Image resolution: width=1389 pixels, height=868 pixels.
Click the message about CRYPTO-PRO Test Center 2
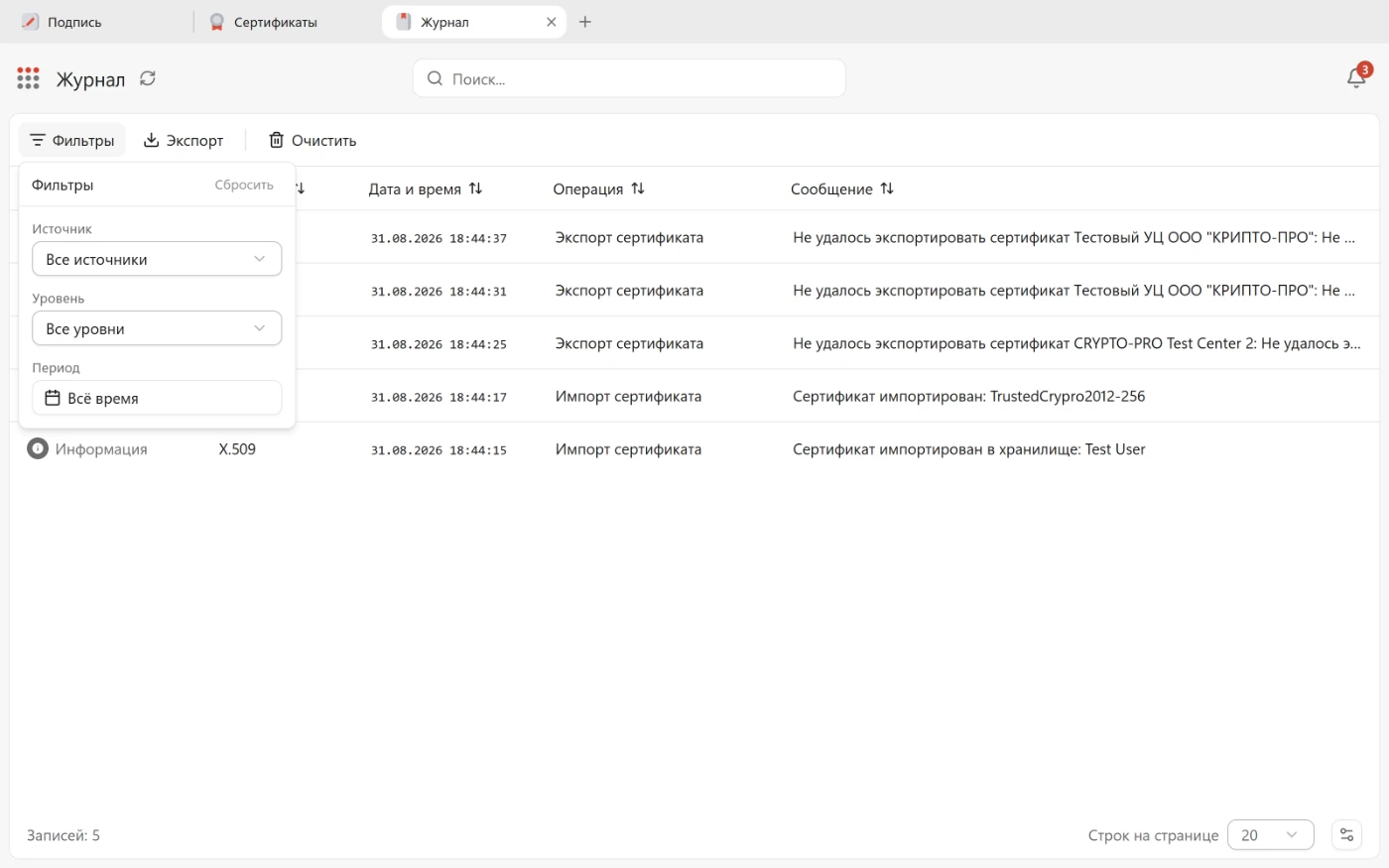[1076, 343]
